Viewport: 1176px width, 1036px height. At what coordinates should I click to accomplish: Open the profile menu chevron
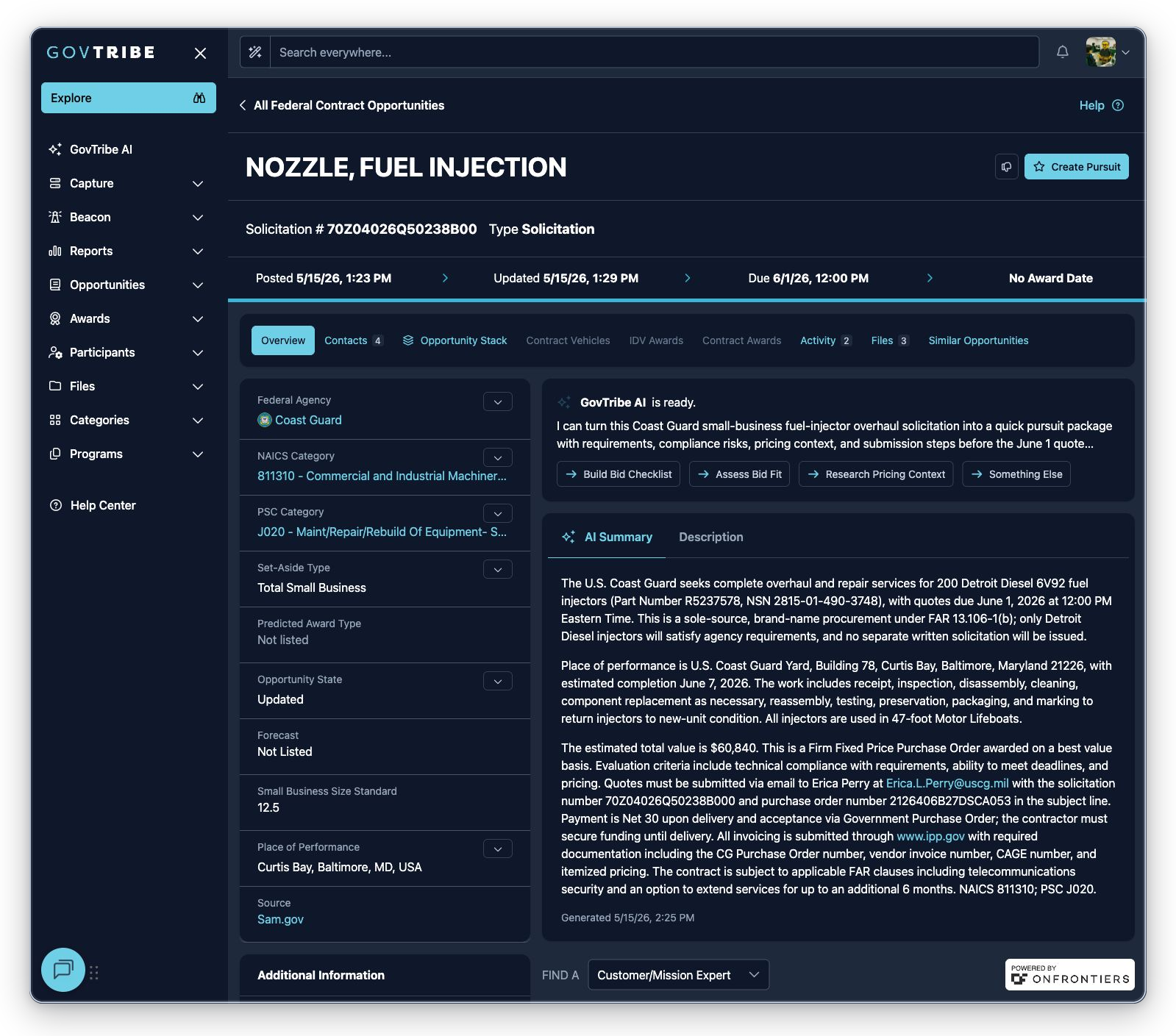(x=1125, y=52)
